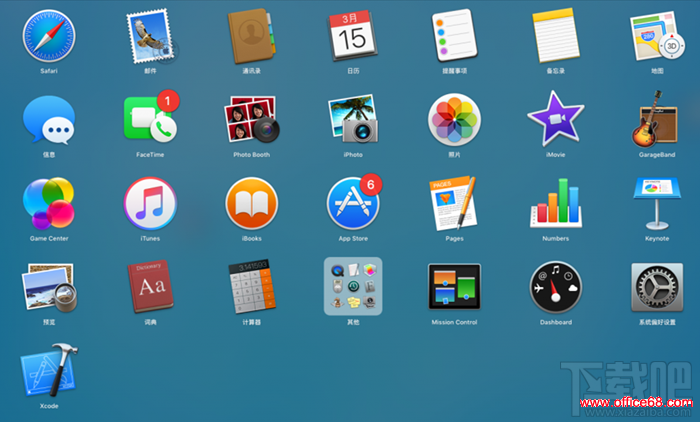The image size is (700, 422).
Task: Launch the Mail (邮件) app
Action: (x=150, y=36)
